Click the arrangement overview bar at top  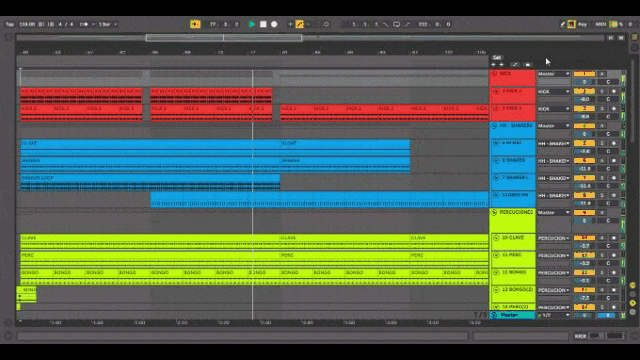click(310, 38)
